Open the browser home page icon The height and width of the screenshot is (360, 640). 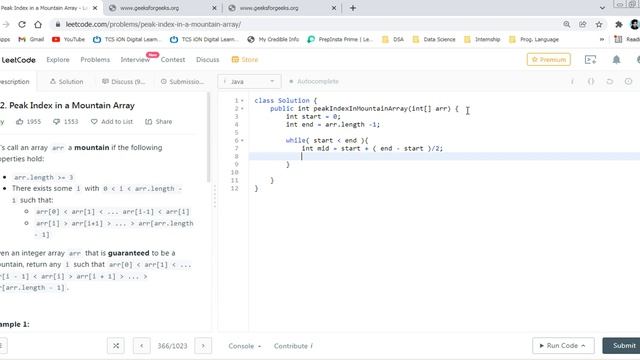pos(38,24)
